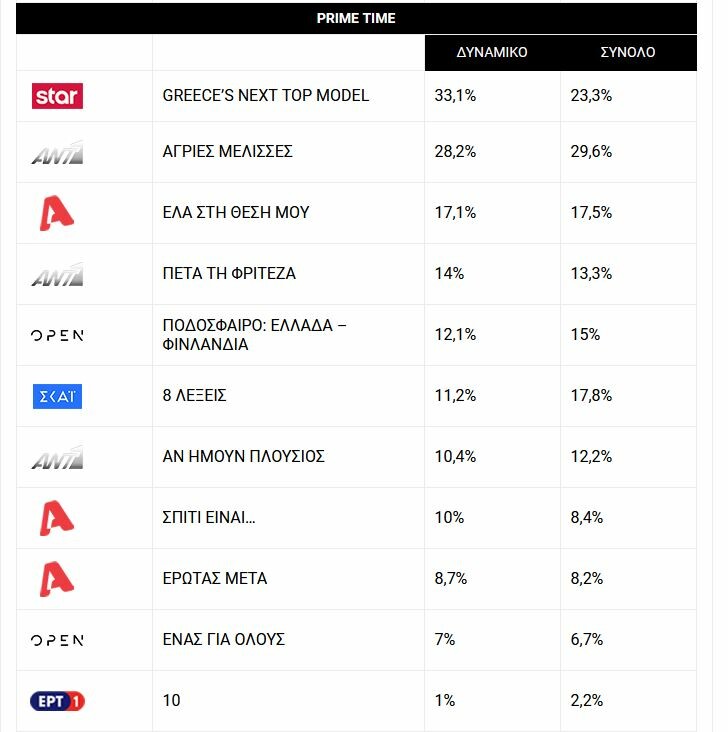Click ANT1 logo beside ΑΝ ΗΜΟΥΝ ΠΛΟΥΣΙΟΣ
Screen dimensions: 728x732
tap(57, 458)
